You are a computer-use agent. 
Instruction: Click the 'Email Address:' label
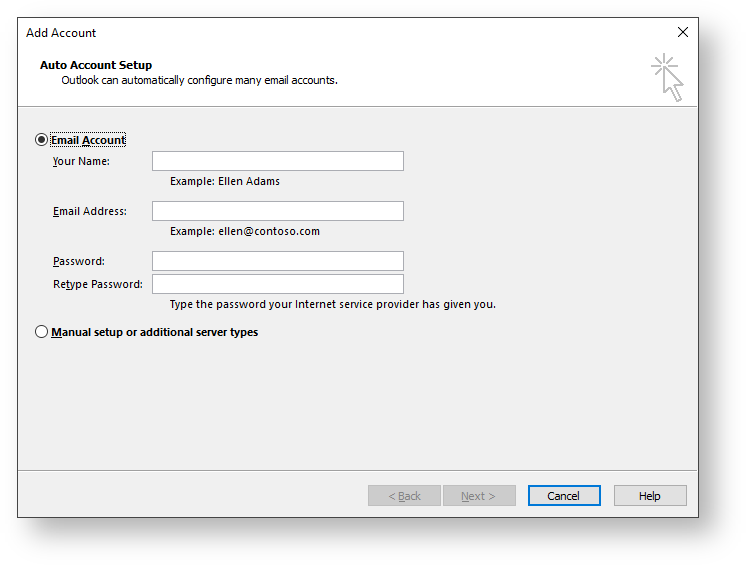click(x=90, y=211)
